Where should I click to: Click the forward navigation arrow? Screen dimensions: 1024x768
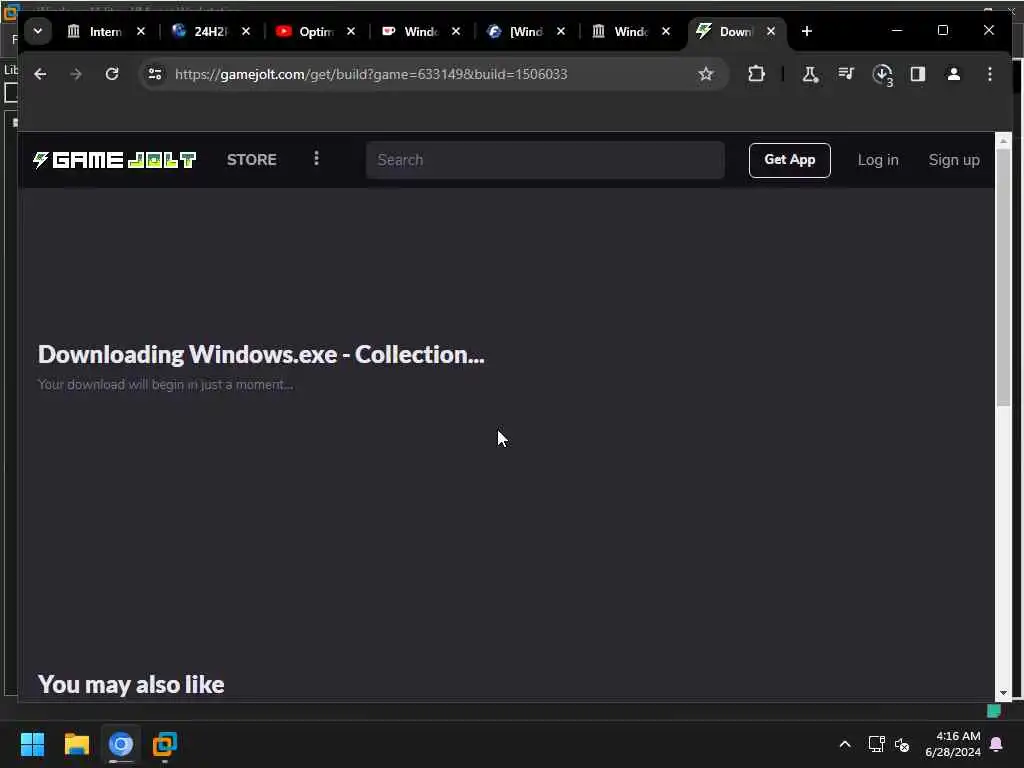point(76,74)
